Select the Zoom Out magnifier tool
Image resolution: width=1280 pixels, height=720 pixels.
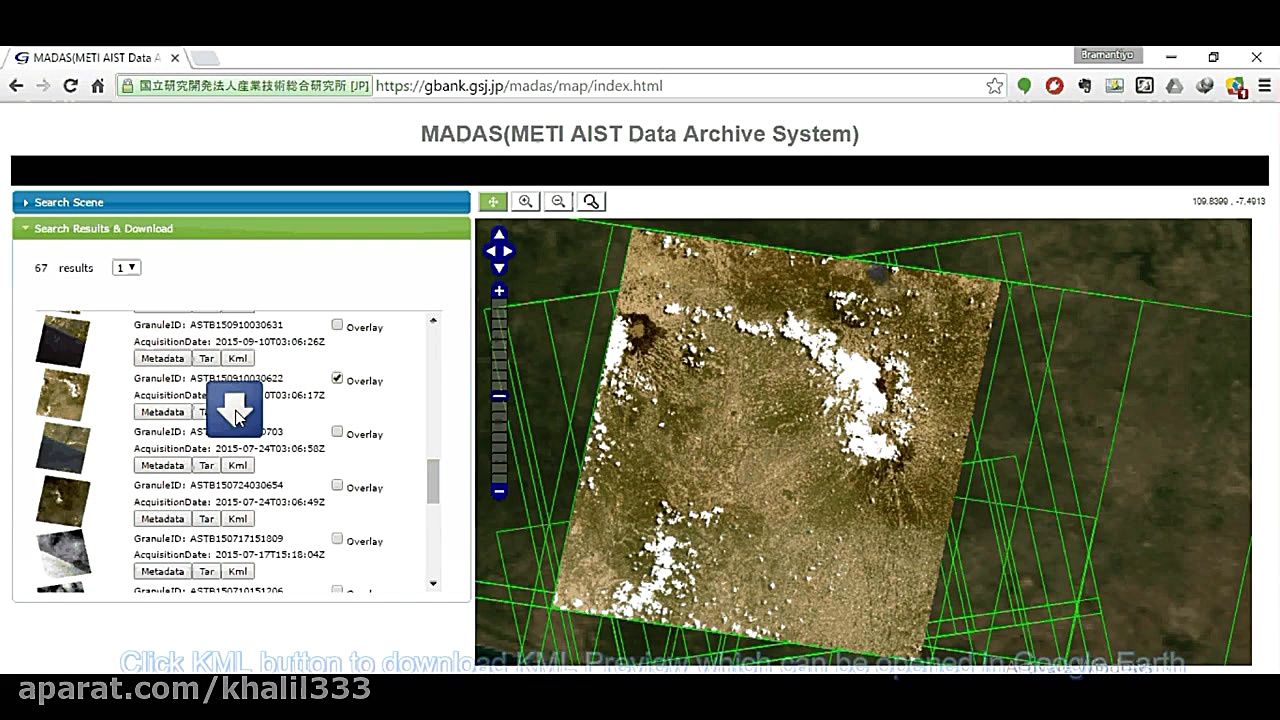click(558, 201)
